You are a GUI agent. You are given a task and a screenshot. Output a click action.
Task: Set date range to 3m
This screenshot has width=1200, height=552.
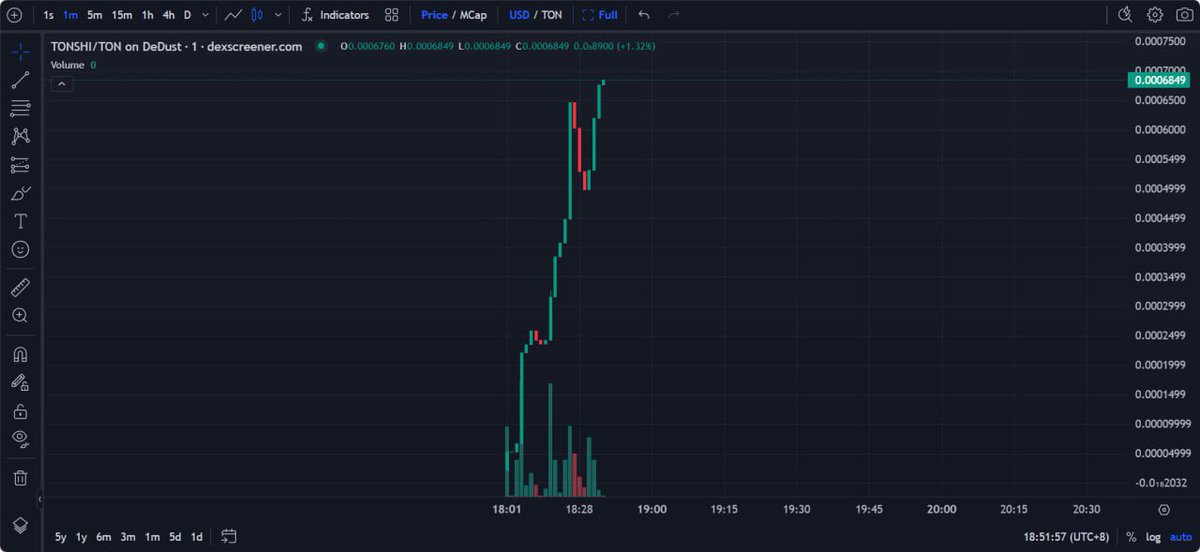128,537
